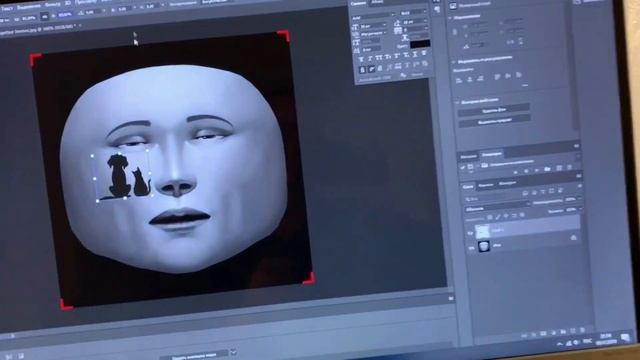Lock image pixels with brush icon
The width and height of the screenshot is (640, 360).
(498, 217)
